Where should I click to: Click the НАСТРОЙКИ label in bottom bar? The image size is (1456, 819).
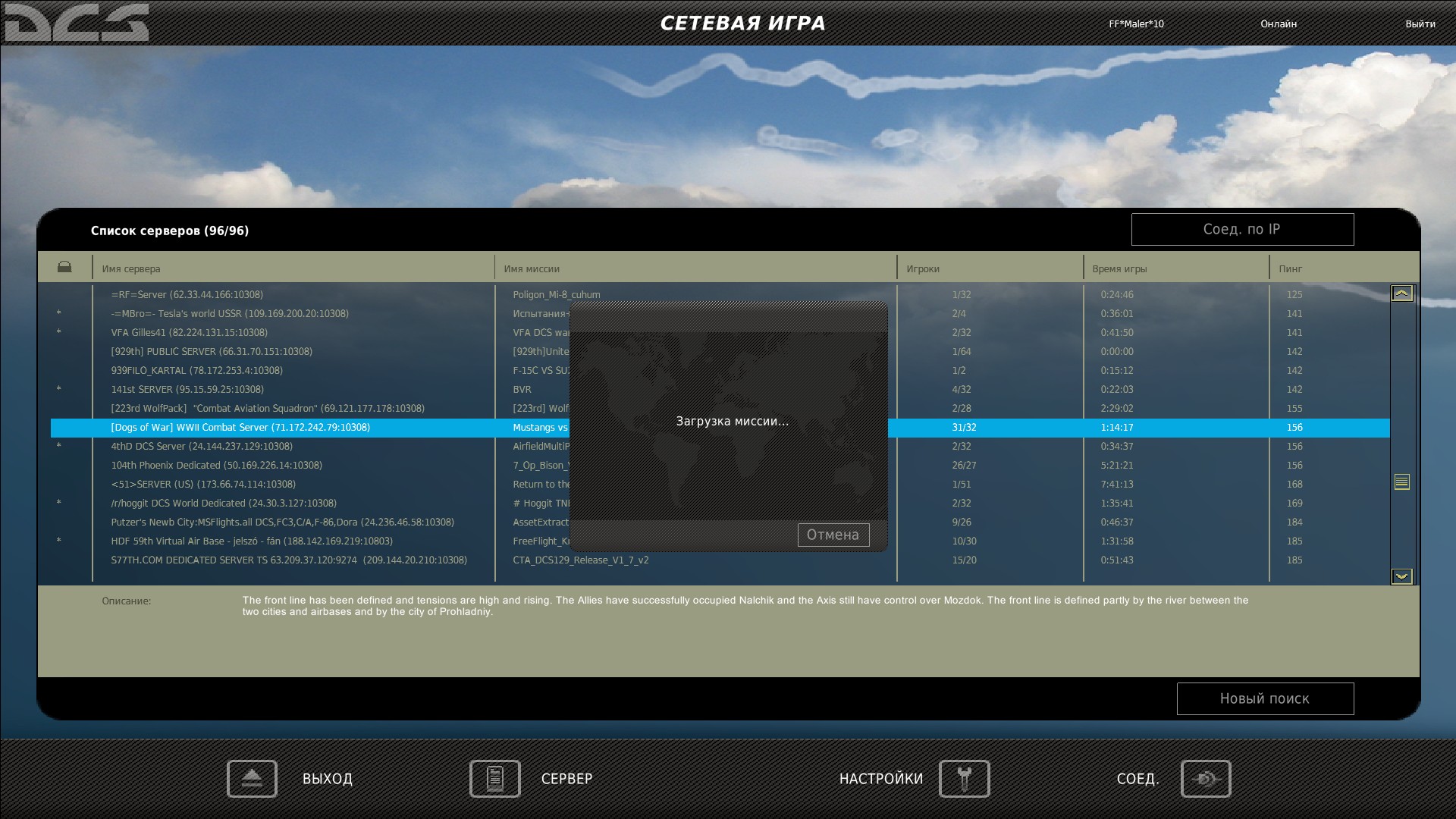pyautogui.click(x=881, y=779)
